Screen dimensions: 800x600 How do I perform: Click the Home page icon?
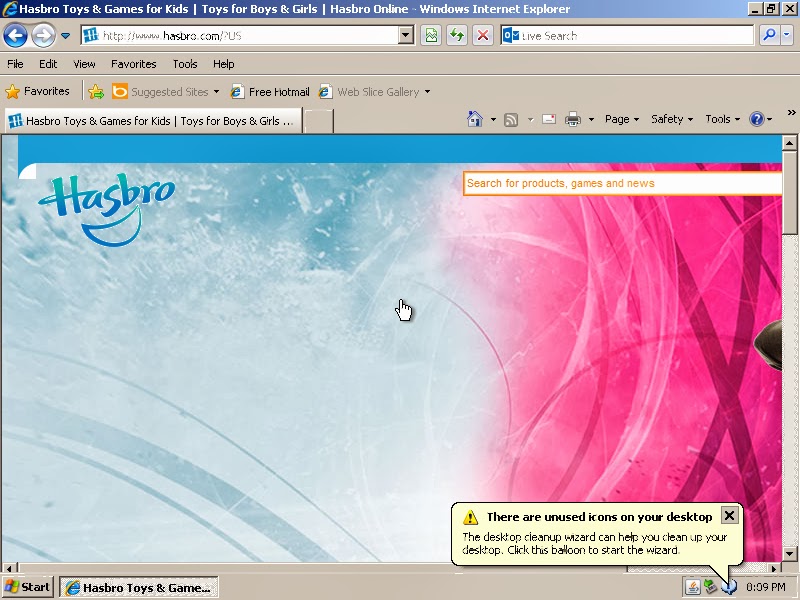pyautogui.click(x=475, y=119)
